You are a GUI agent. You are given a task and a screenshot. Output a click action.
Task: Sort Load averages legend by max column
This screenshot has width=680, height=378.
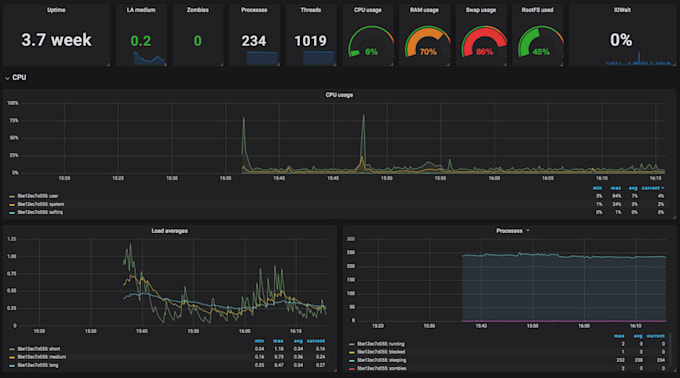tap(278, 341)
